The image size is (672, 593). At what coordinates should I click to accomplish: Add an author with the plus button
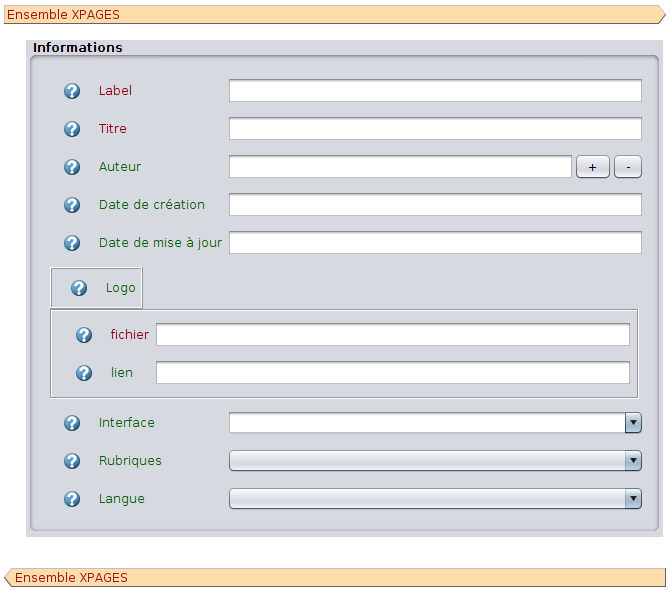click(x=592, y=167)
